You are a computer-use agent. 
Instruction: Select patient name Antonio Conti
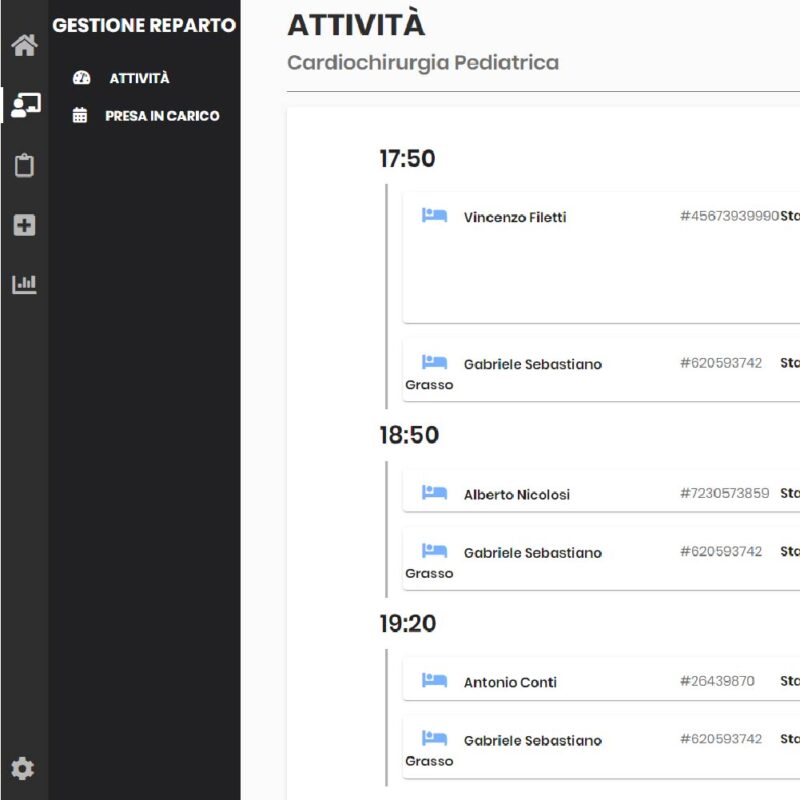click(510, 682)
